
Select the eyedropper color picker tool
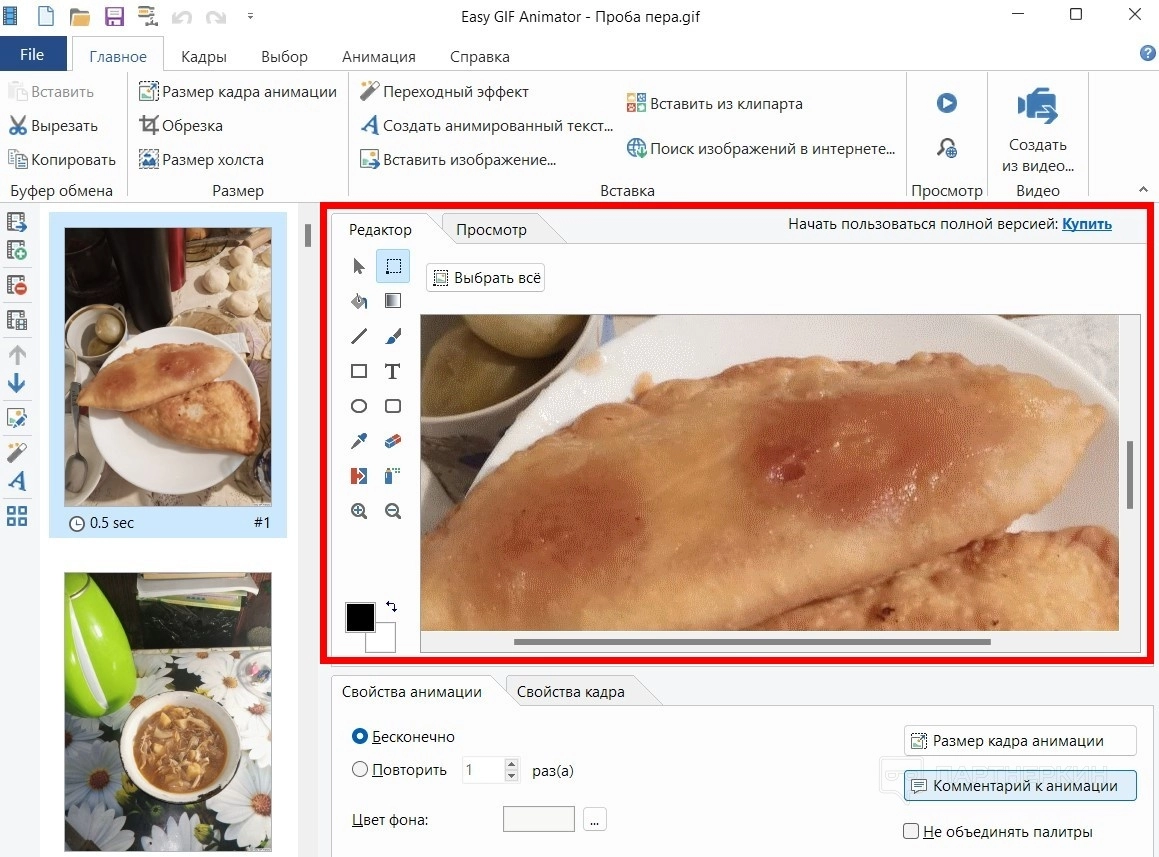(358, 441)
